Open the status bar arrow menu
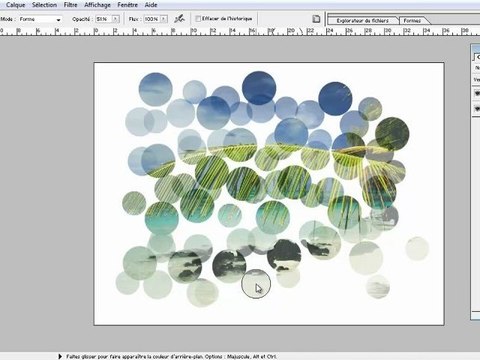The image size is (480, 360). coord(60,356)
